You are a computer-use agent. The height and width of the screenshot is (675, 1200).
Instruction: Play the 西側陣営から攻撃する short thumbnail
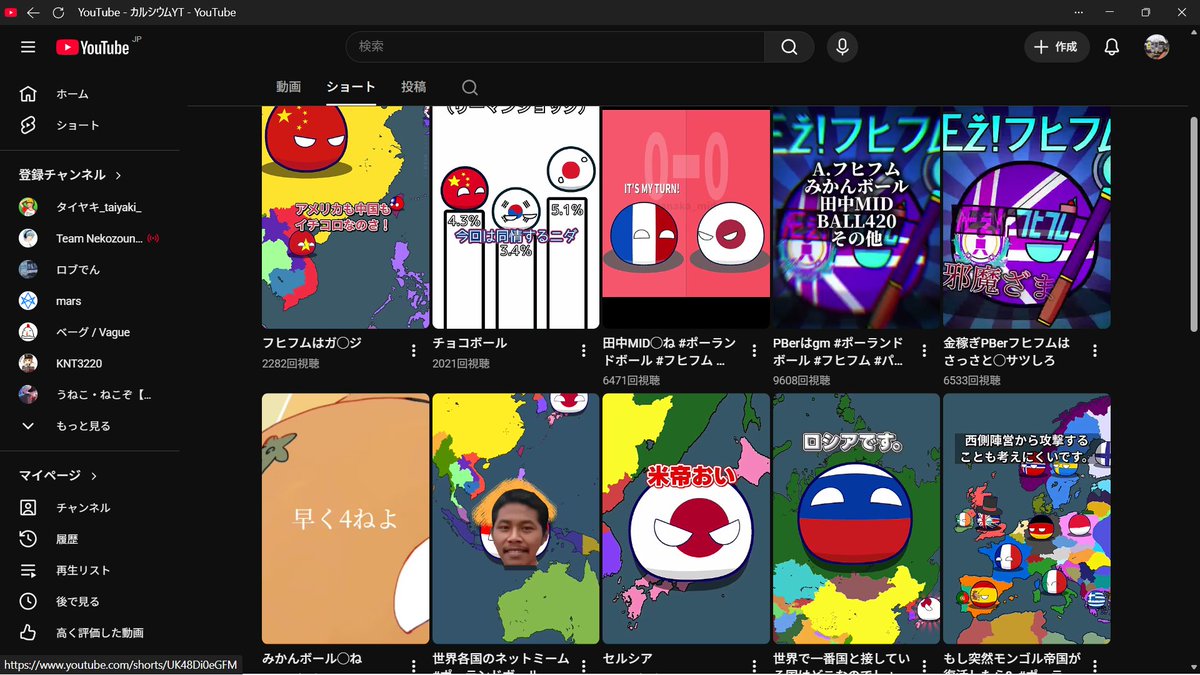pyautogui.click(x=1027, y=518)
